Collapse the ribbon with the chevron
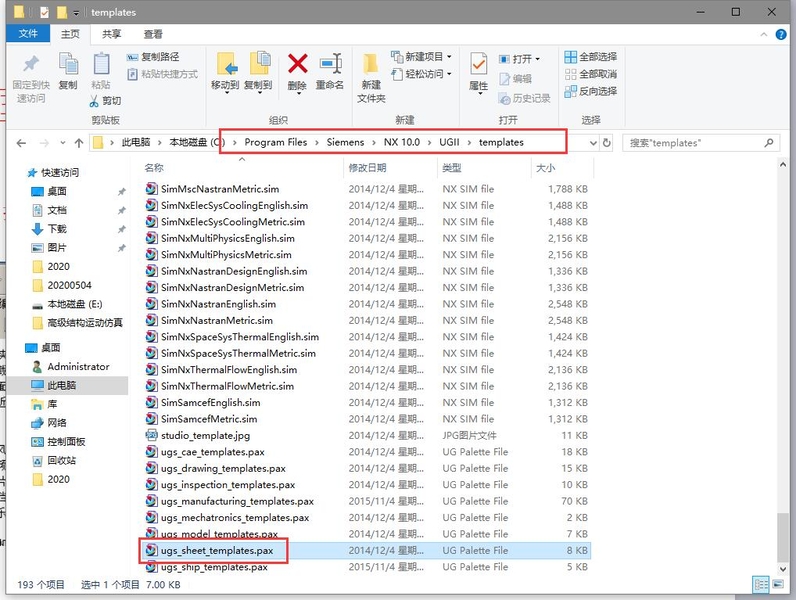796x600 pixels. (764, 35)
